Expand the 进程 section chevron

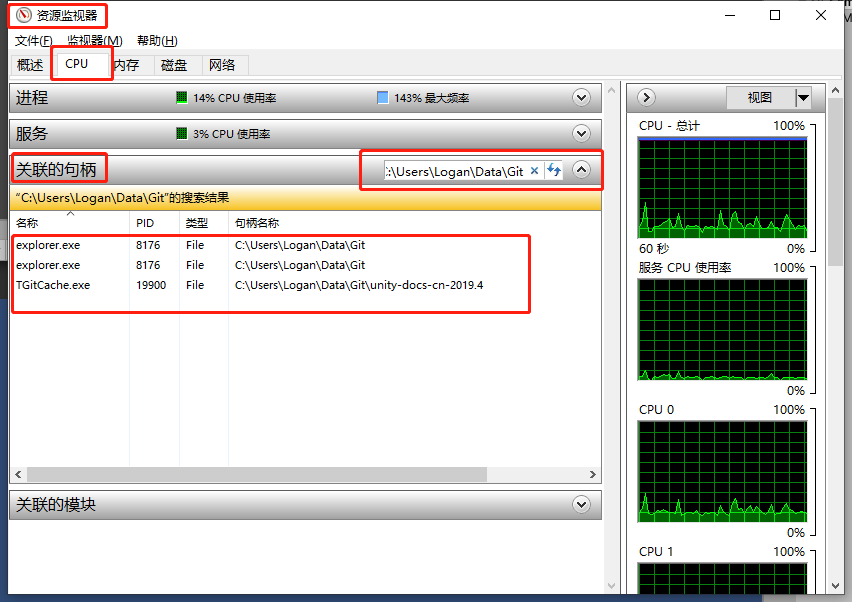[581, 98]
